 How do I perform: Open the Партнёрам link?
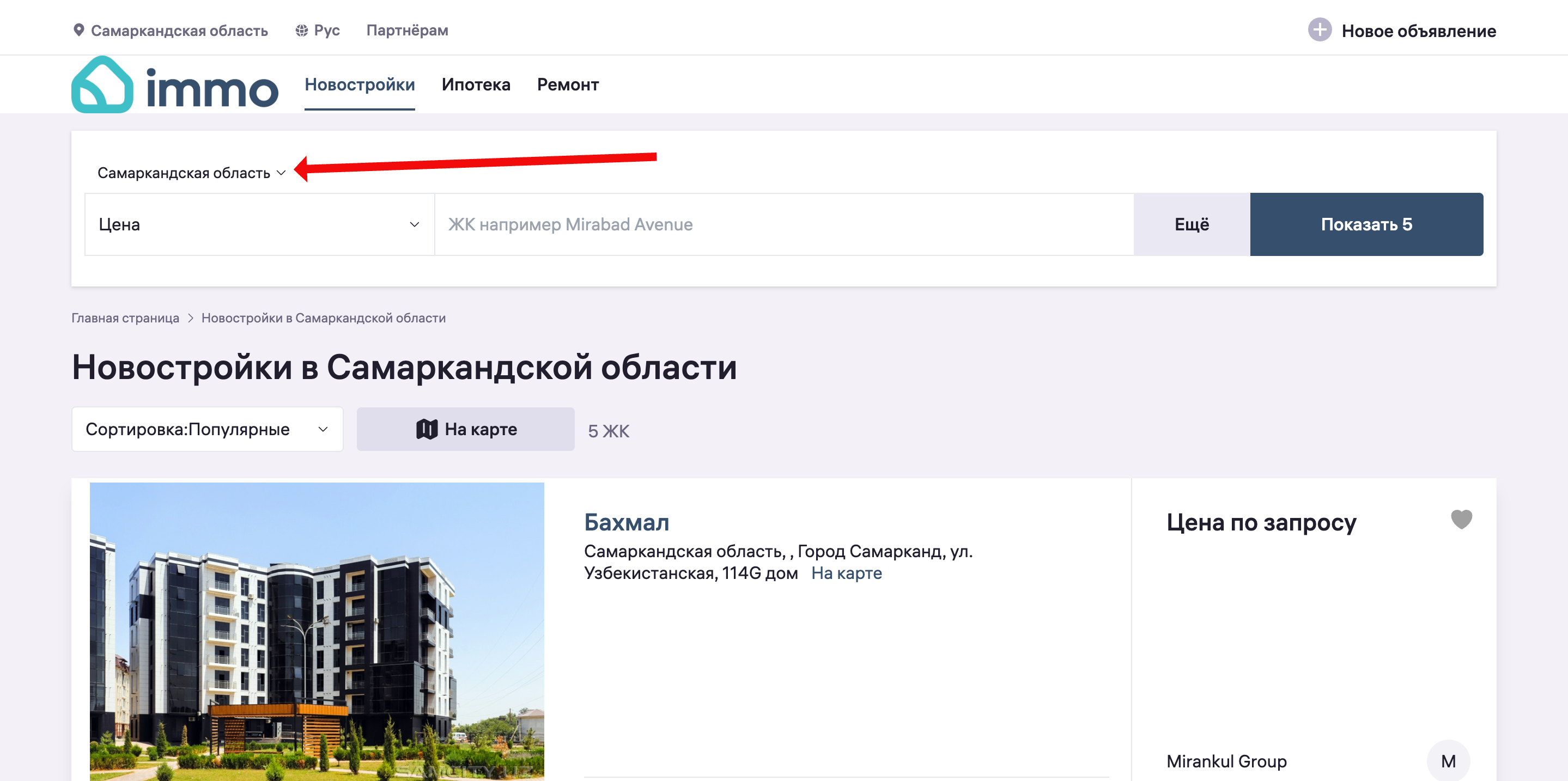click(x=406, y=30)
